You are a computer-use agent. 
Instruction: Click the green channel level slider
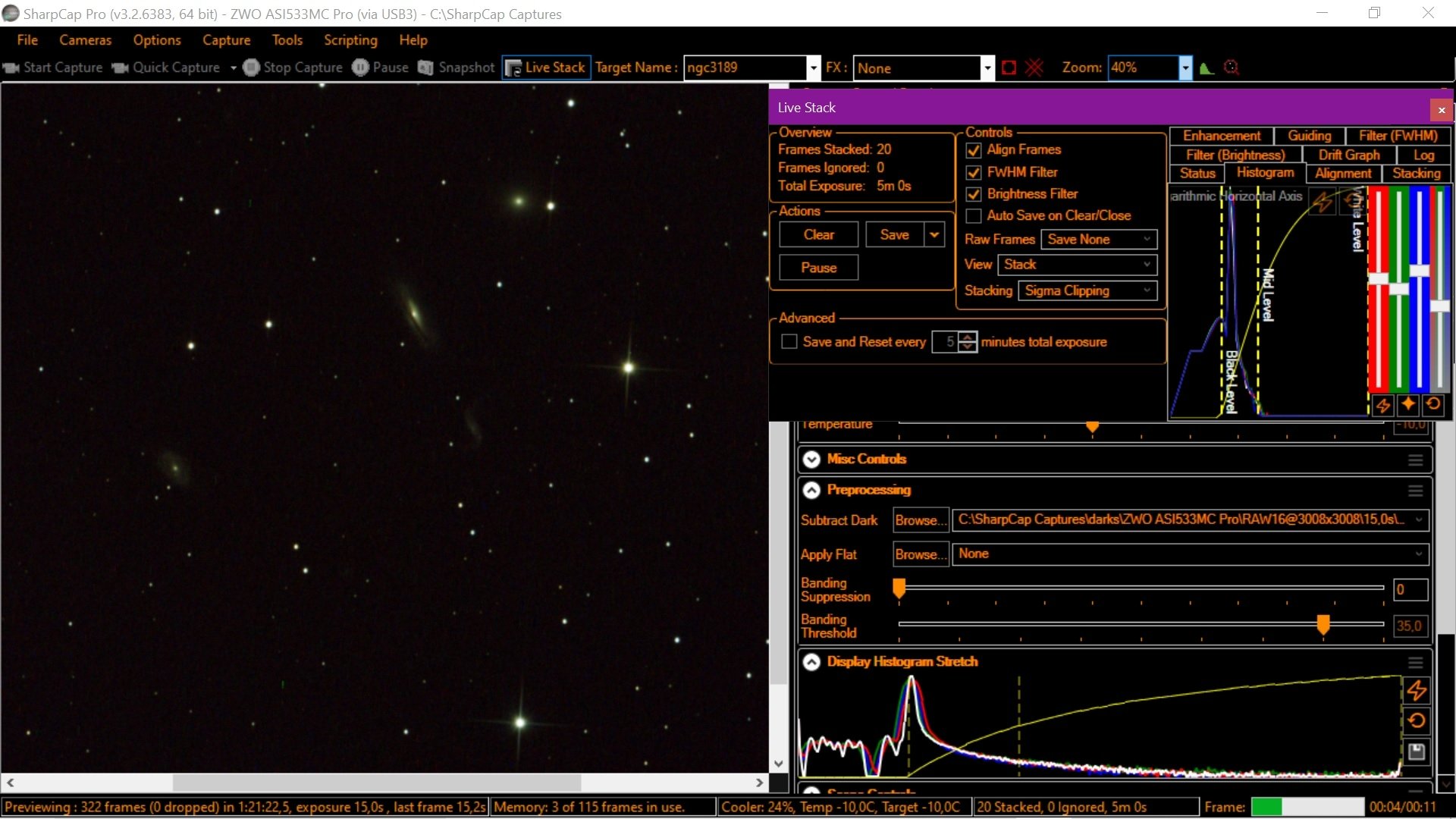[1399, 289]
